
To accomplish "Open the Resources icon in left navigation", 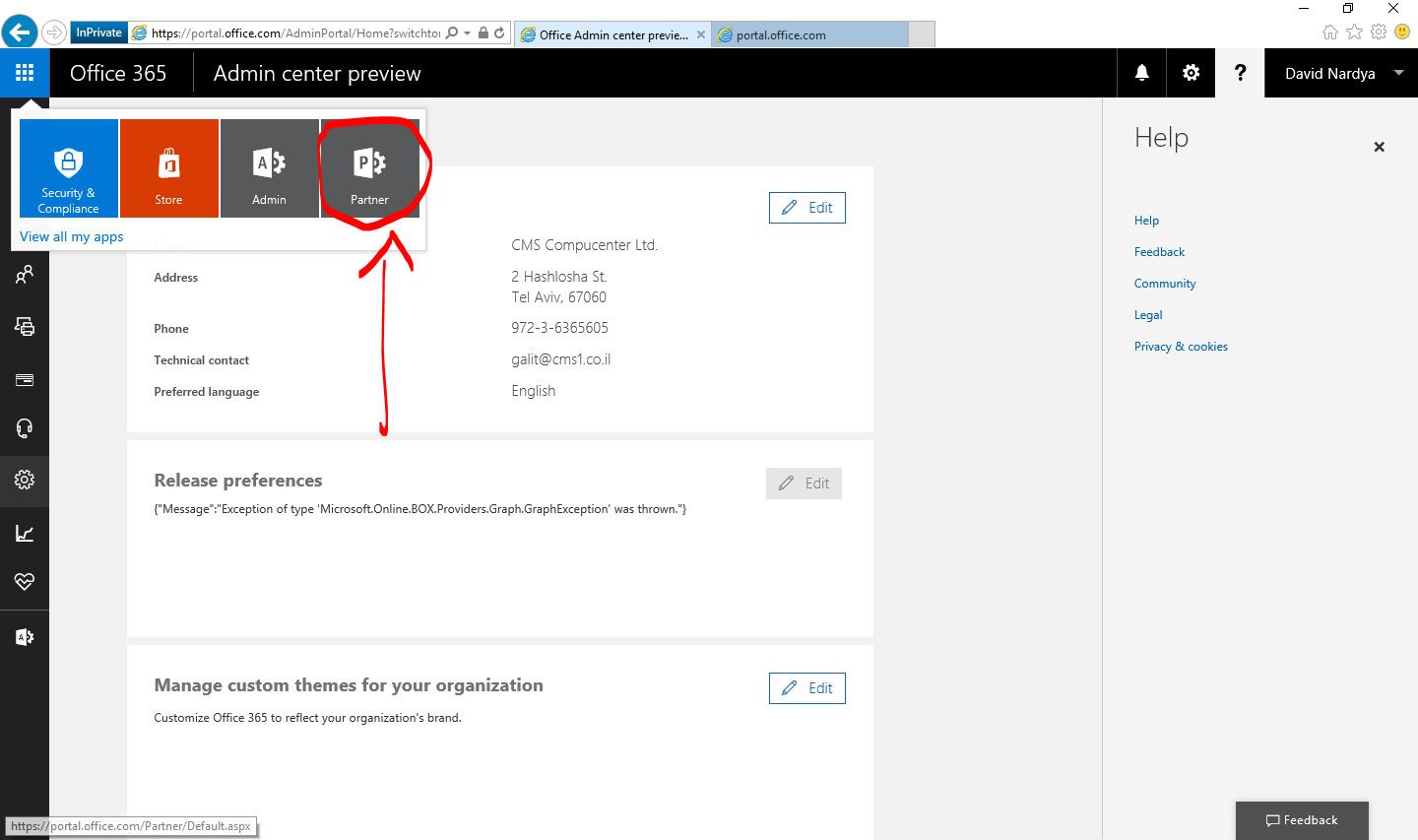I will 25,326.
